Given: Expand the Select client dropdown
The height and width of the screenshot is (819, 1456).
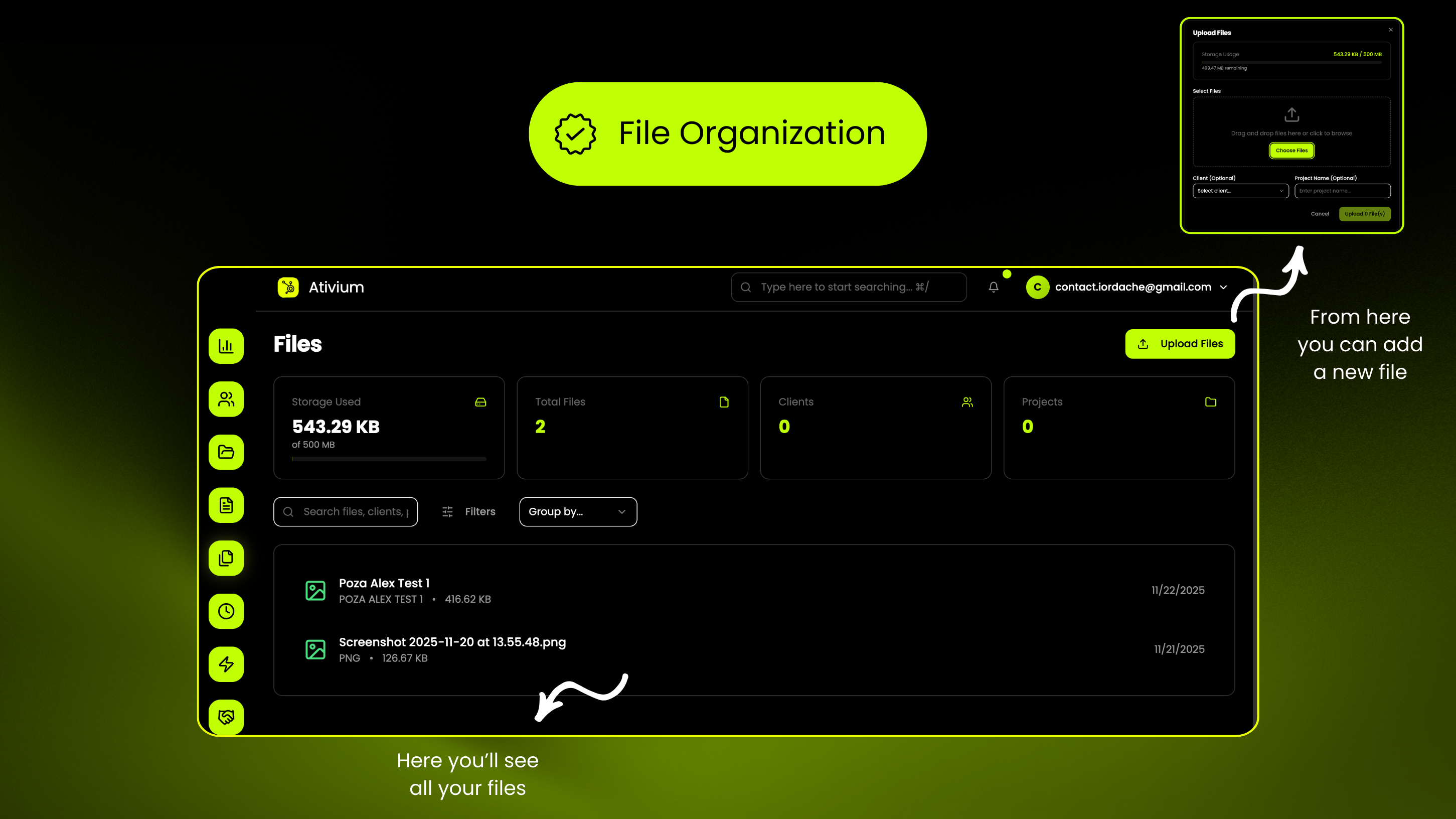Looking at the screenshot, I should coord(1240,191).
